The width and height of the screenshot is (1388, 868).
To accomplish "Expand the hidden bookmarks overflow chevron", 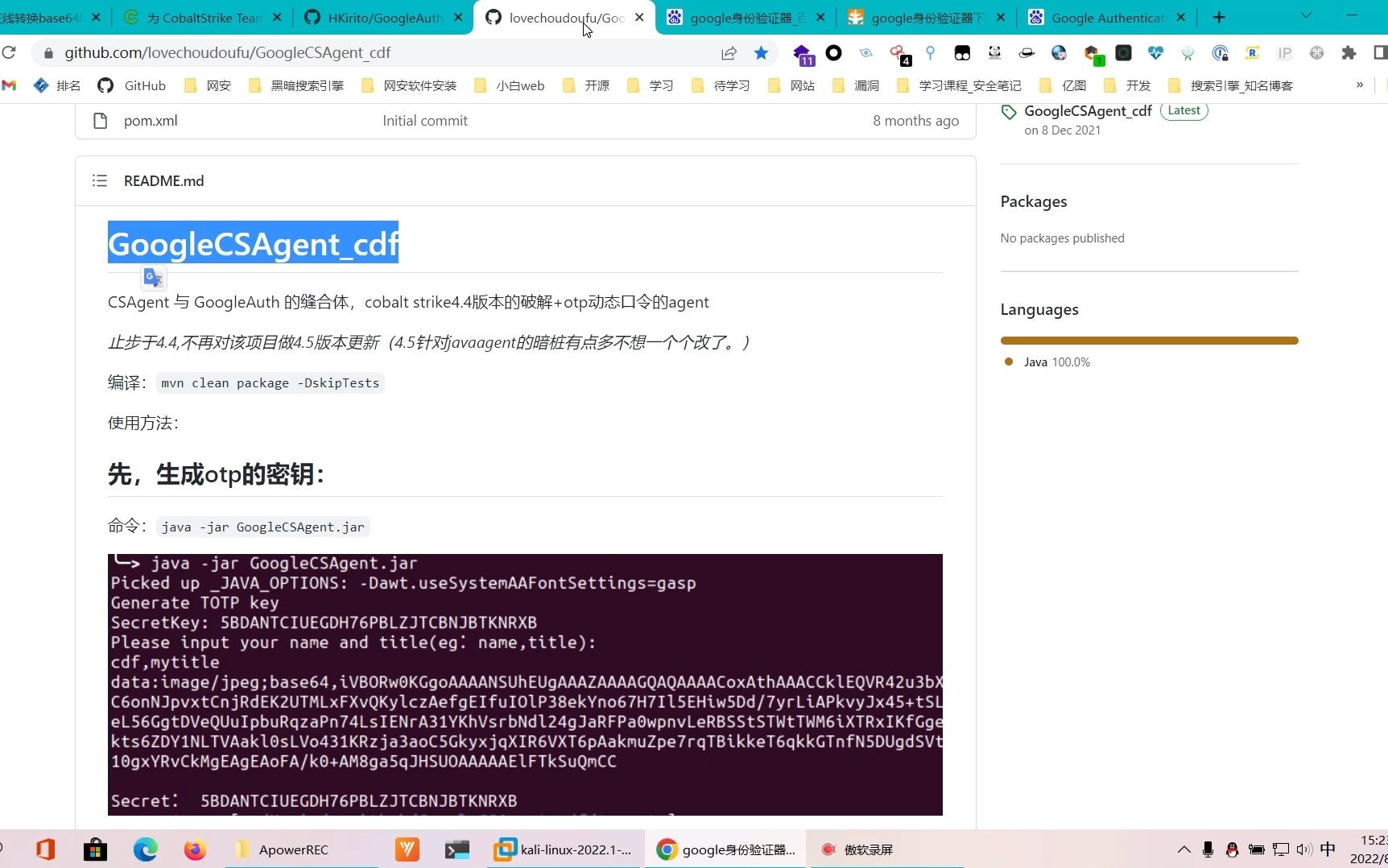I will [x=1360, y=85].
